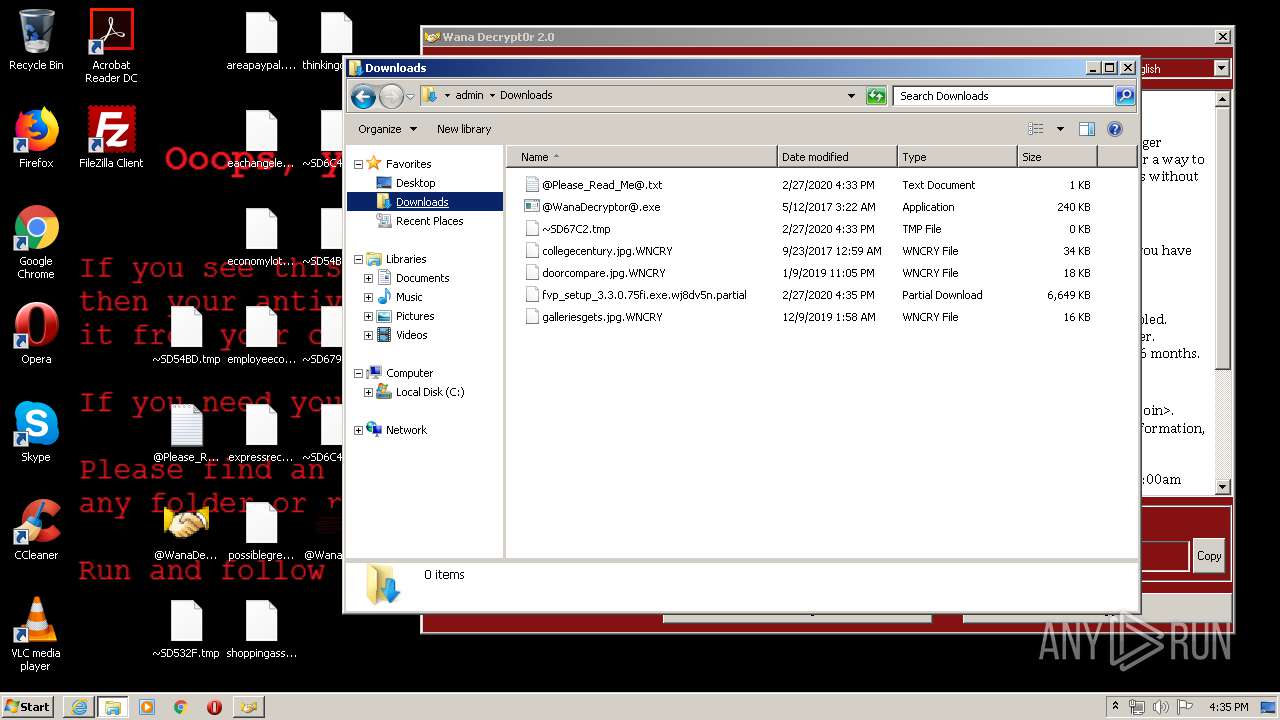Image resolution: width=1280 pixels, height=720 pixels.
Task: Open the VLC media player desktop icon
Action: click(x=36, y=634)
